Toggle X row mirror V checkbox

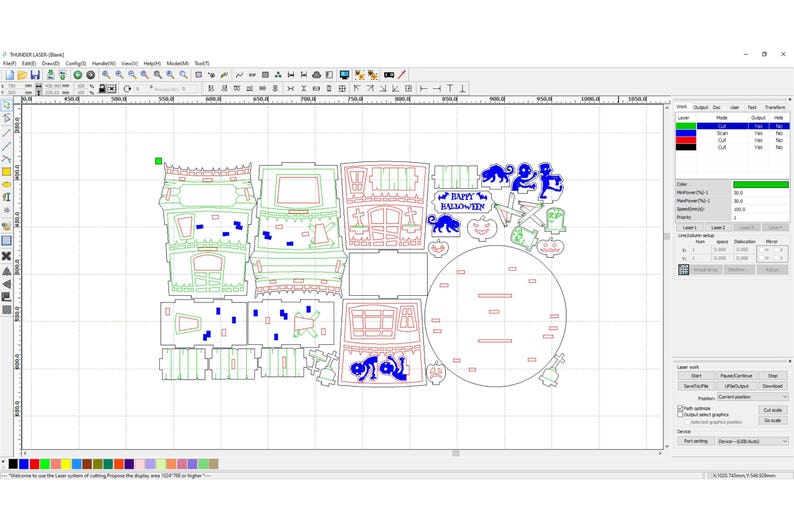pyautogui.click(x=779, y=250)
